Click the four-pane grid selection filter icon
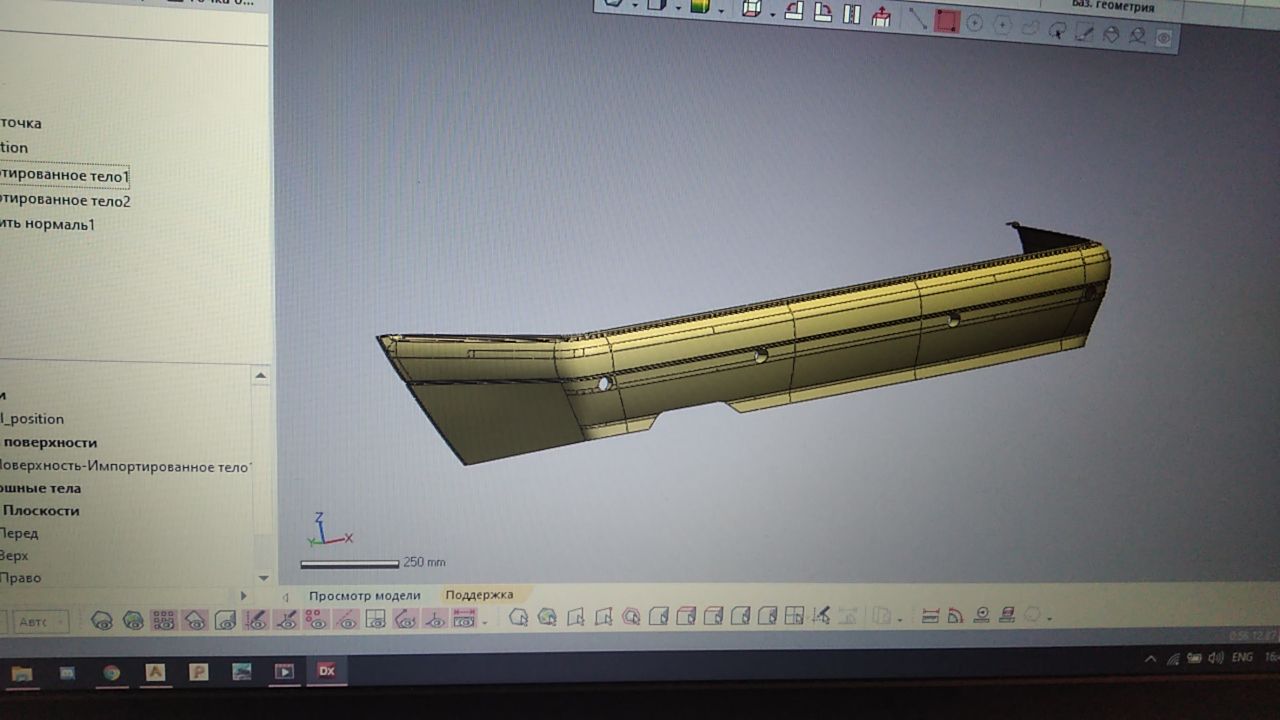Viewport: 1280px width, 720px height. [x=794, y=617]
